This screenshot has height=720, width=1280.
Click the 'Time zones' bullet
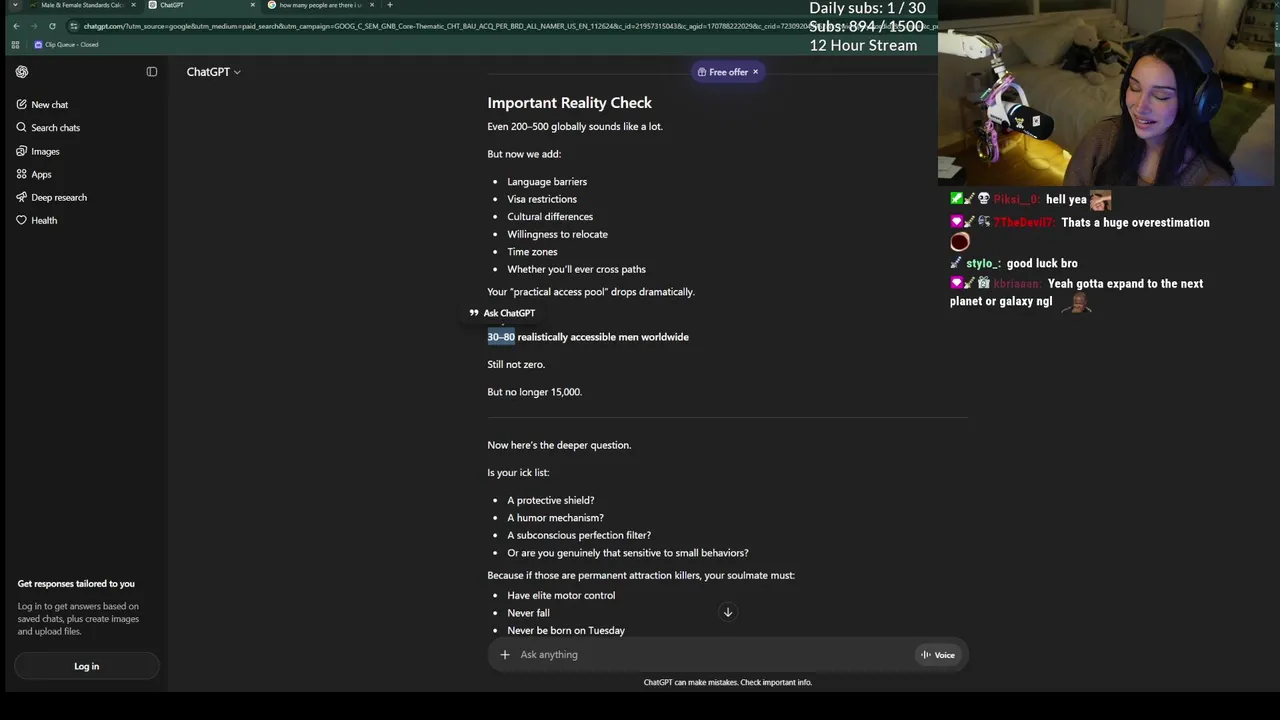[x=532, y=252]
